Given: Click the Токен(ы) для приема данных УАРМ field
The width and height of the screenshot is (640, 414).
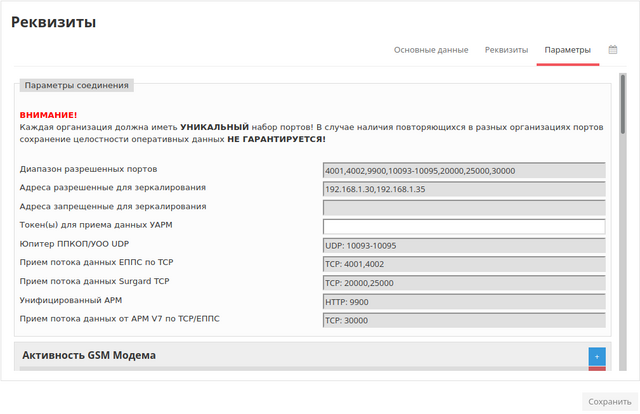Looking at the screenshot, I should (464, 226).
